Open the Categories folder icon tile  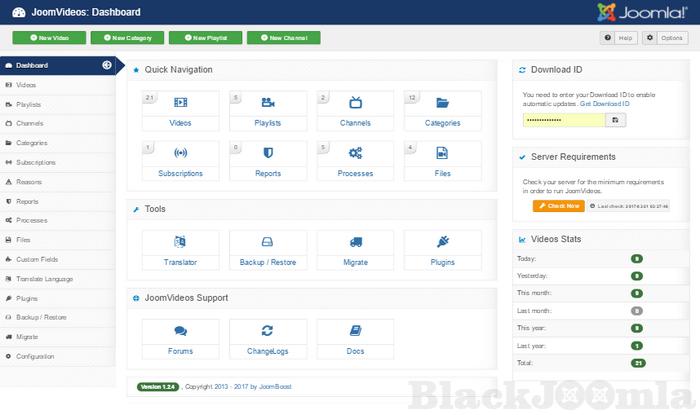[442, 103]
